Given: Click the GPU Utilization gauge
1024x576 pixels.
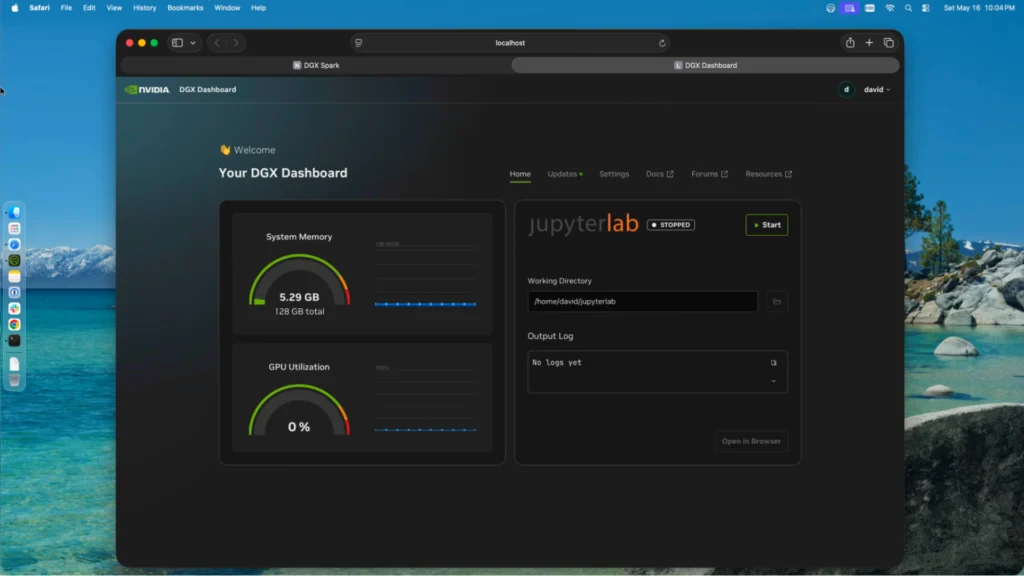Looking at the screenshot, I should click(x=299, y=410).
